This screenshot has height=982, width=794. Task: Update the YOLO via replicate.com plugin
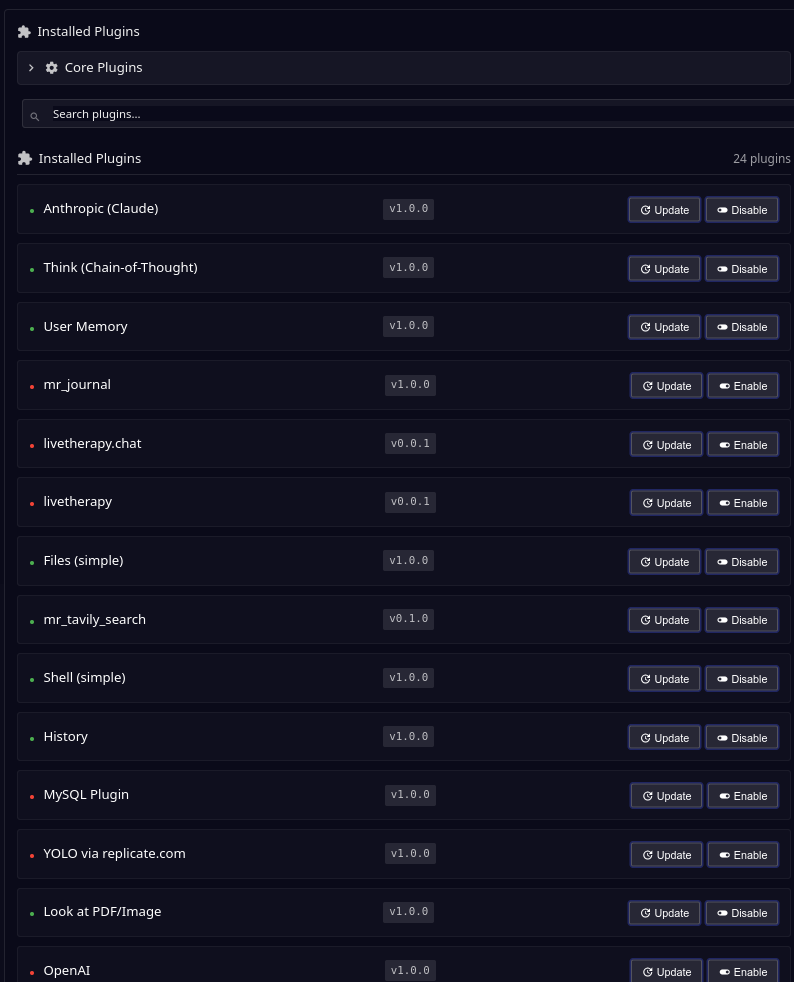pos(666,855)
